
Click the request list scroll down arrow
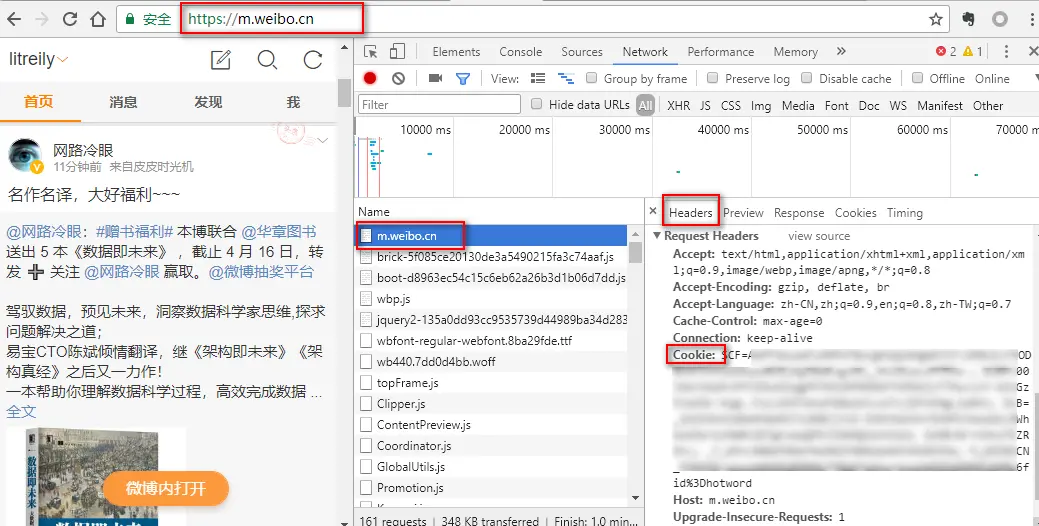point(635,499)
